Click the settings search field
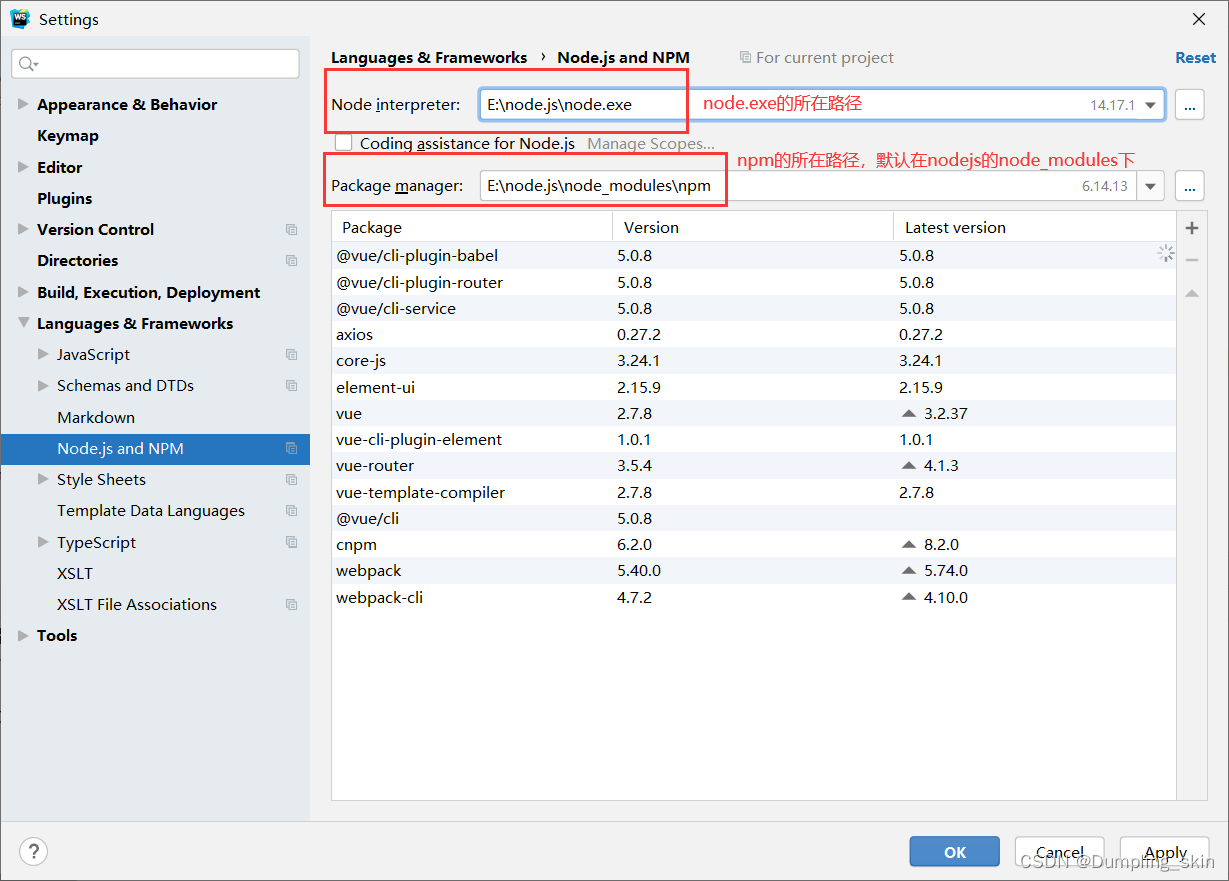This screenshot has height=881, width=1229. [155, 64]
